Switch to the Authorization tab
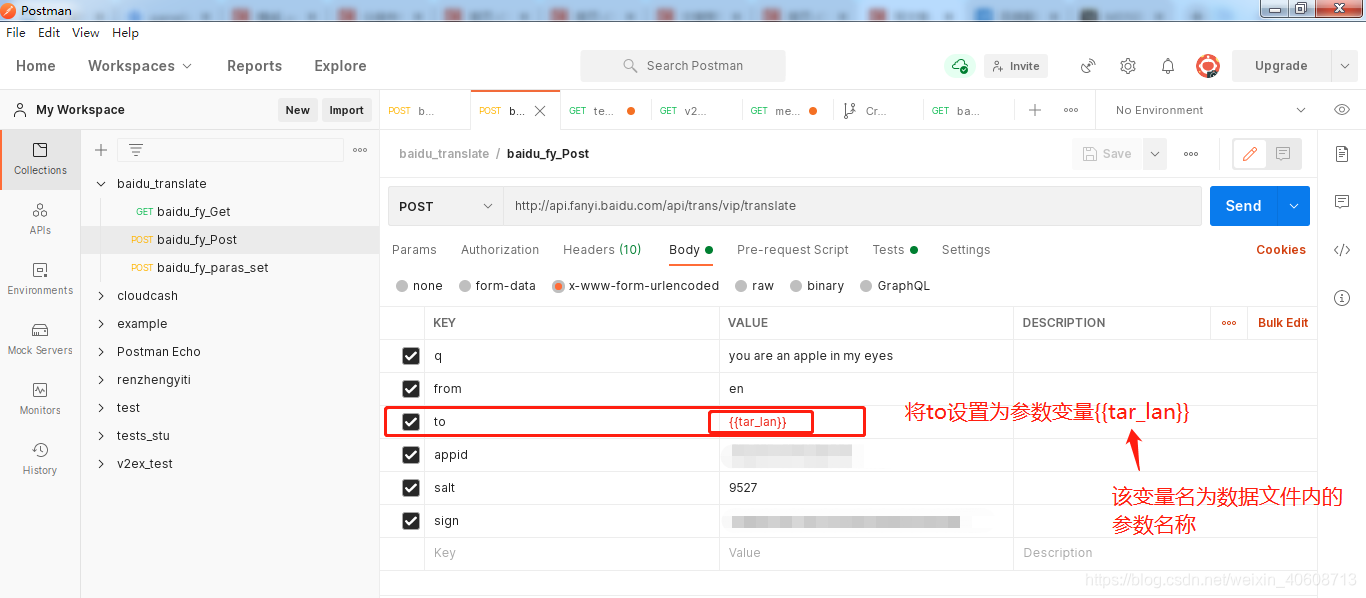 (x=500, y=250)
